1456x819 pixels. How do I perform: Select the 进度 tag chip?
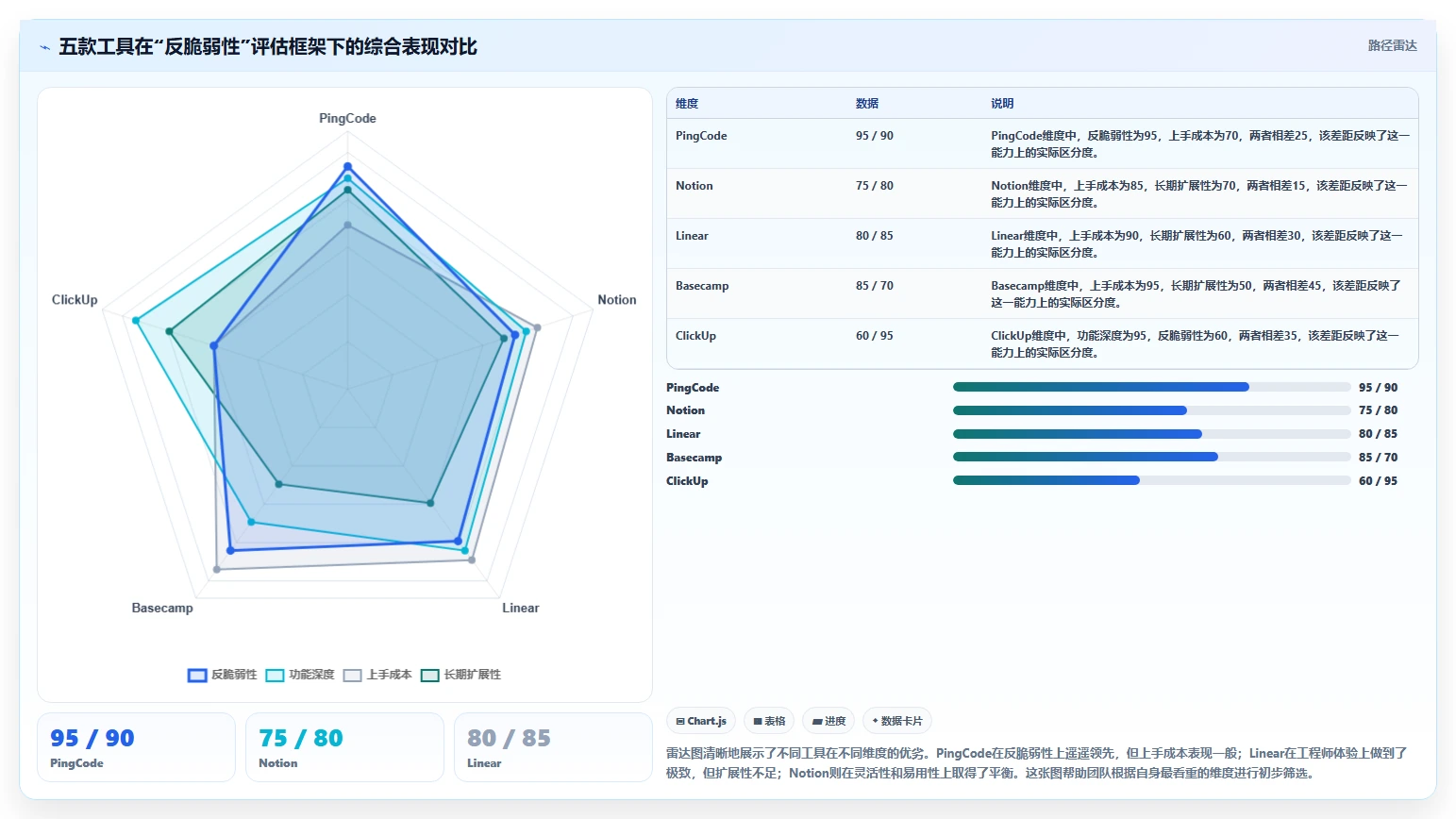pos(828,721)
